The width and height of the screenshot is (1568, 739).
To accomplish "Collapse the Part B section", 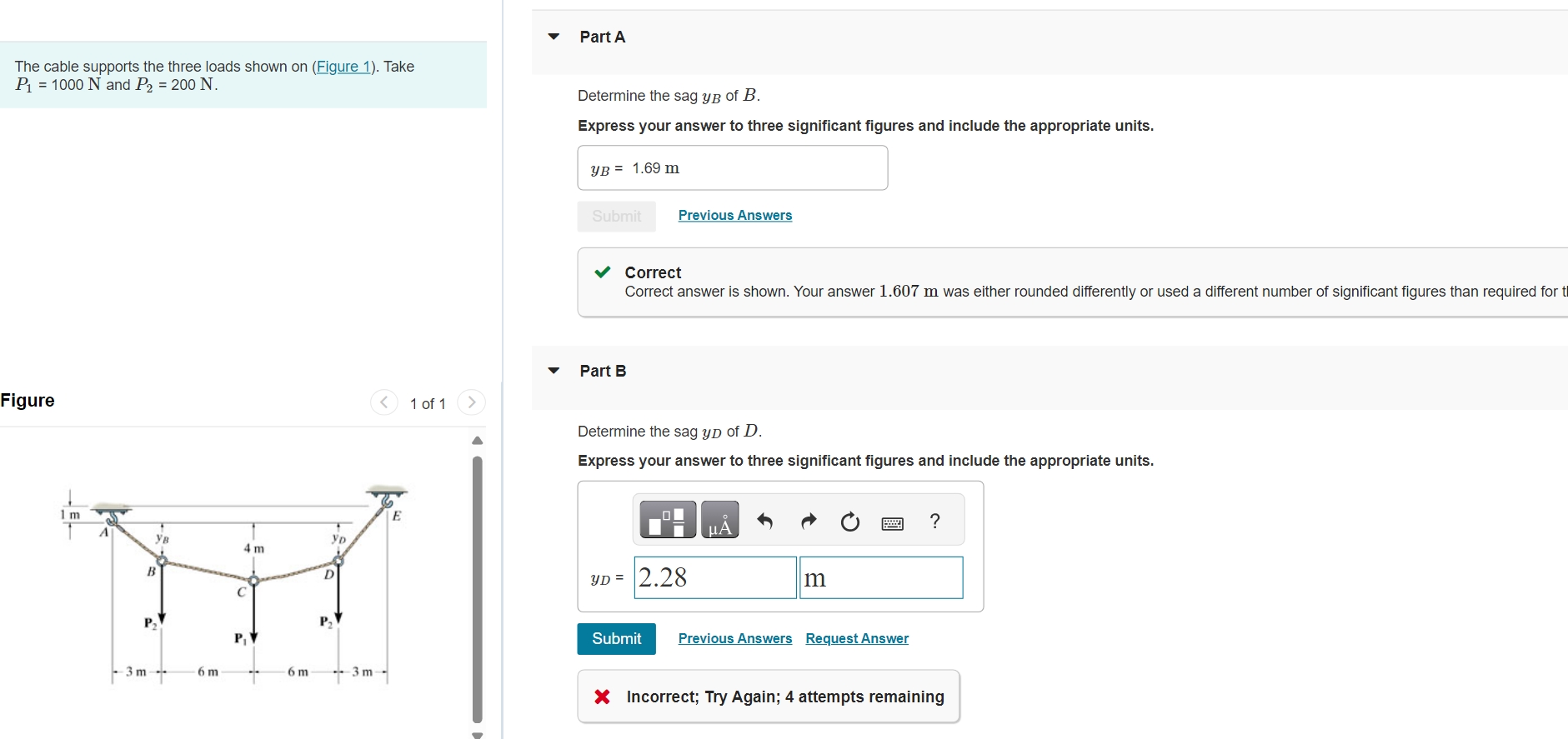I will tap(554, 371).
